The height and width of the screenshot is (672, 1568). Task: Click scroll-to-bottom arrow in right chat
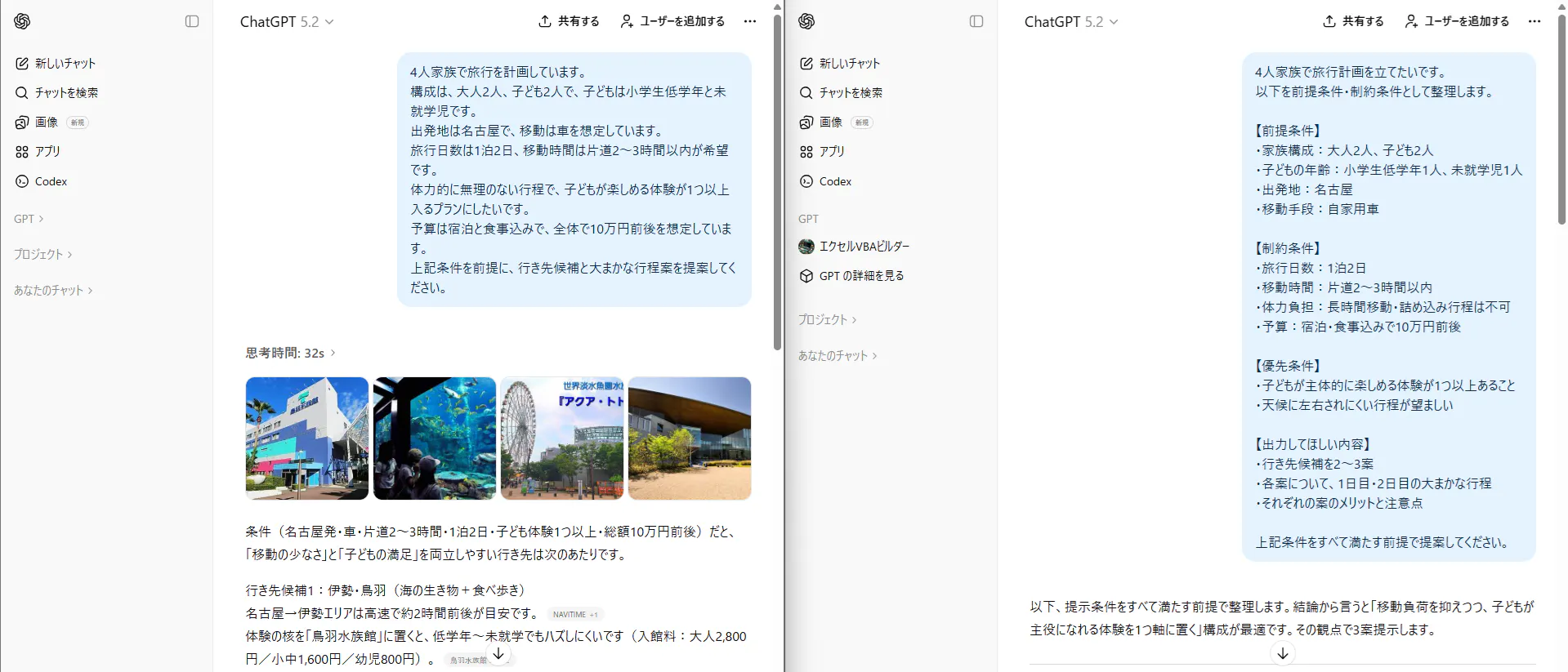click(1283, 653)
